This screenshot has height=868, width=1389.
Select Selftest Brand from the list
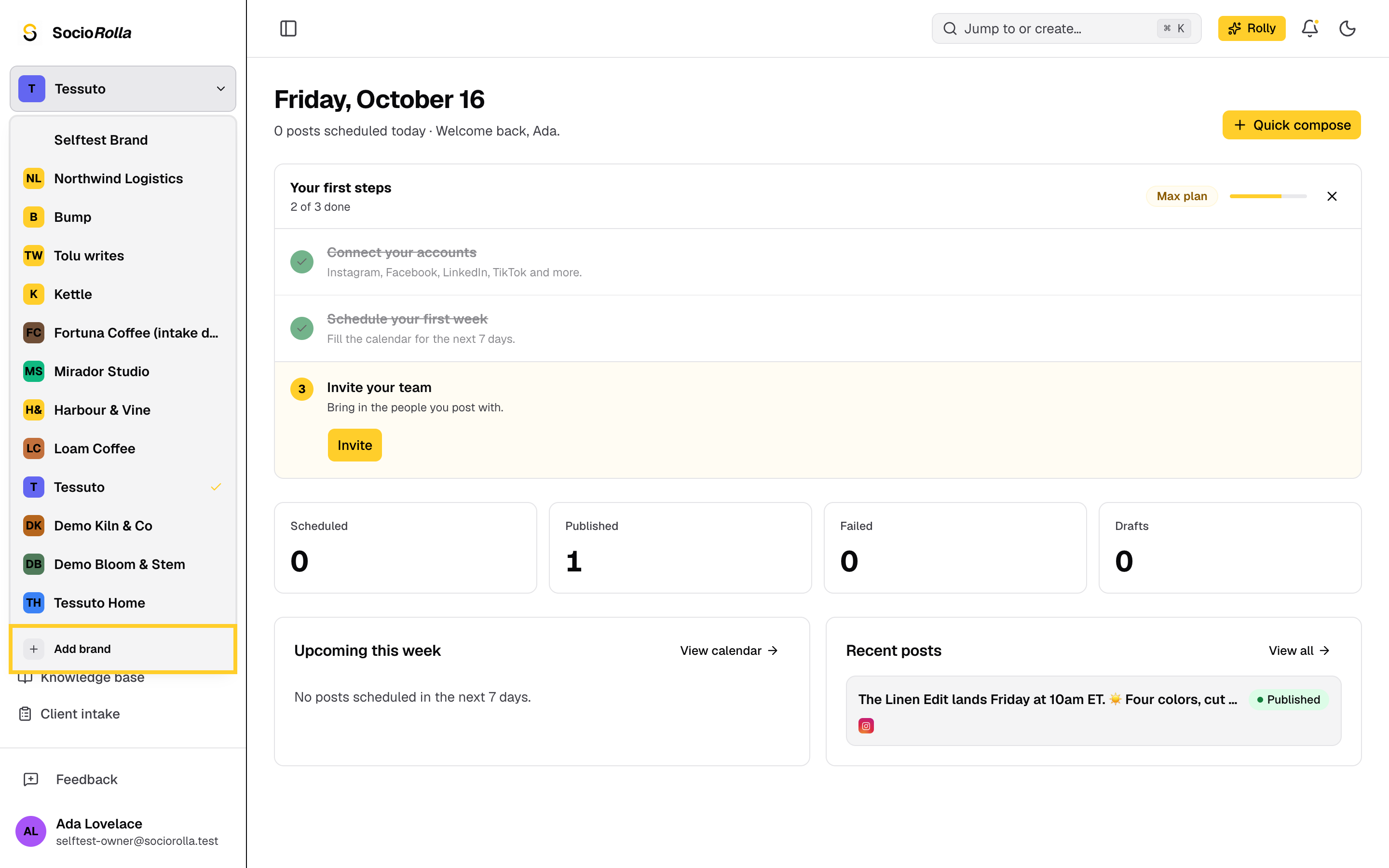123,140
